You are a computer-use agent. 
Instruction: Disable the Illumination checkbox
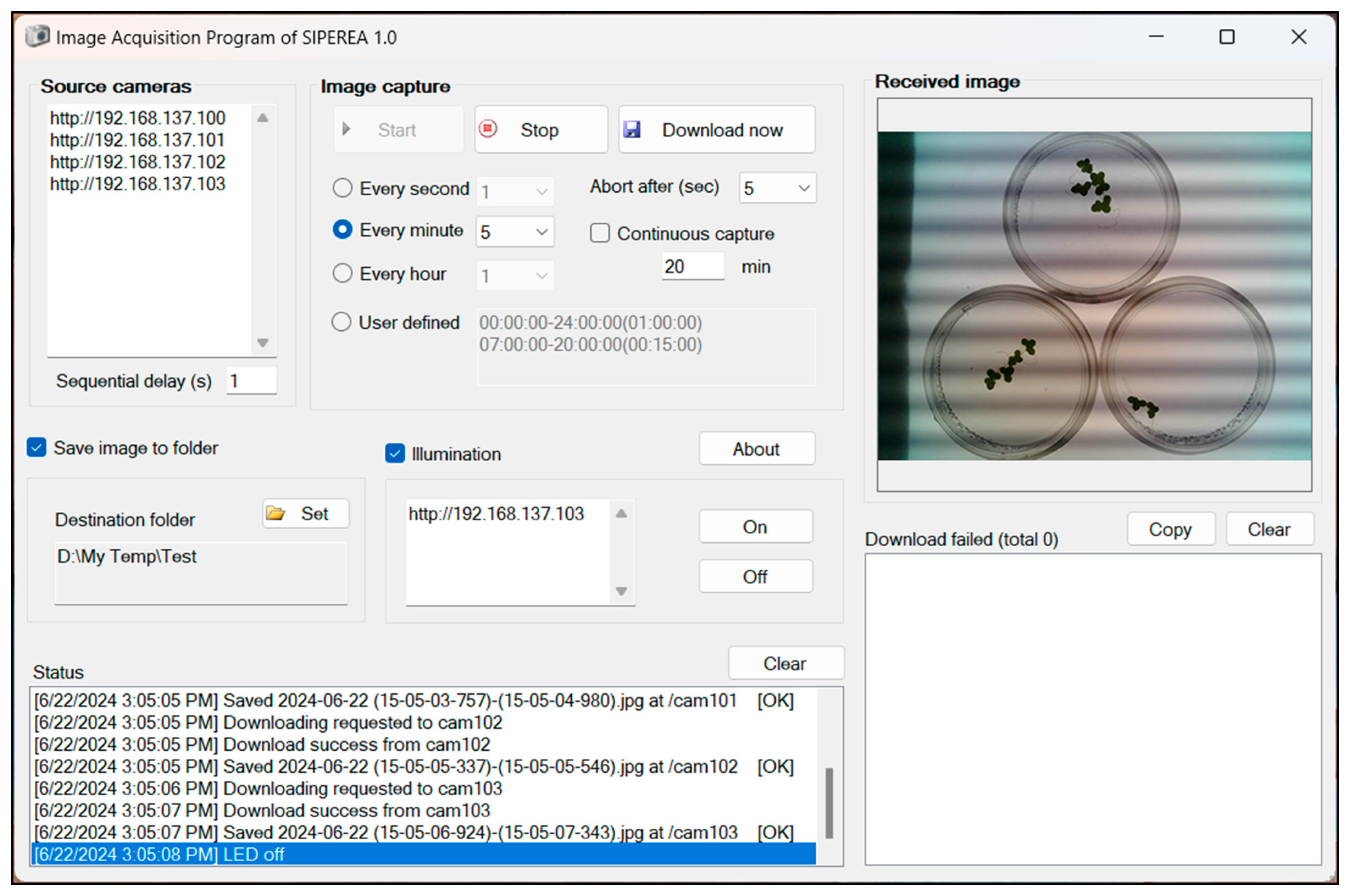click(x=395, y=454)
